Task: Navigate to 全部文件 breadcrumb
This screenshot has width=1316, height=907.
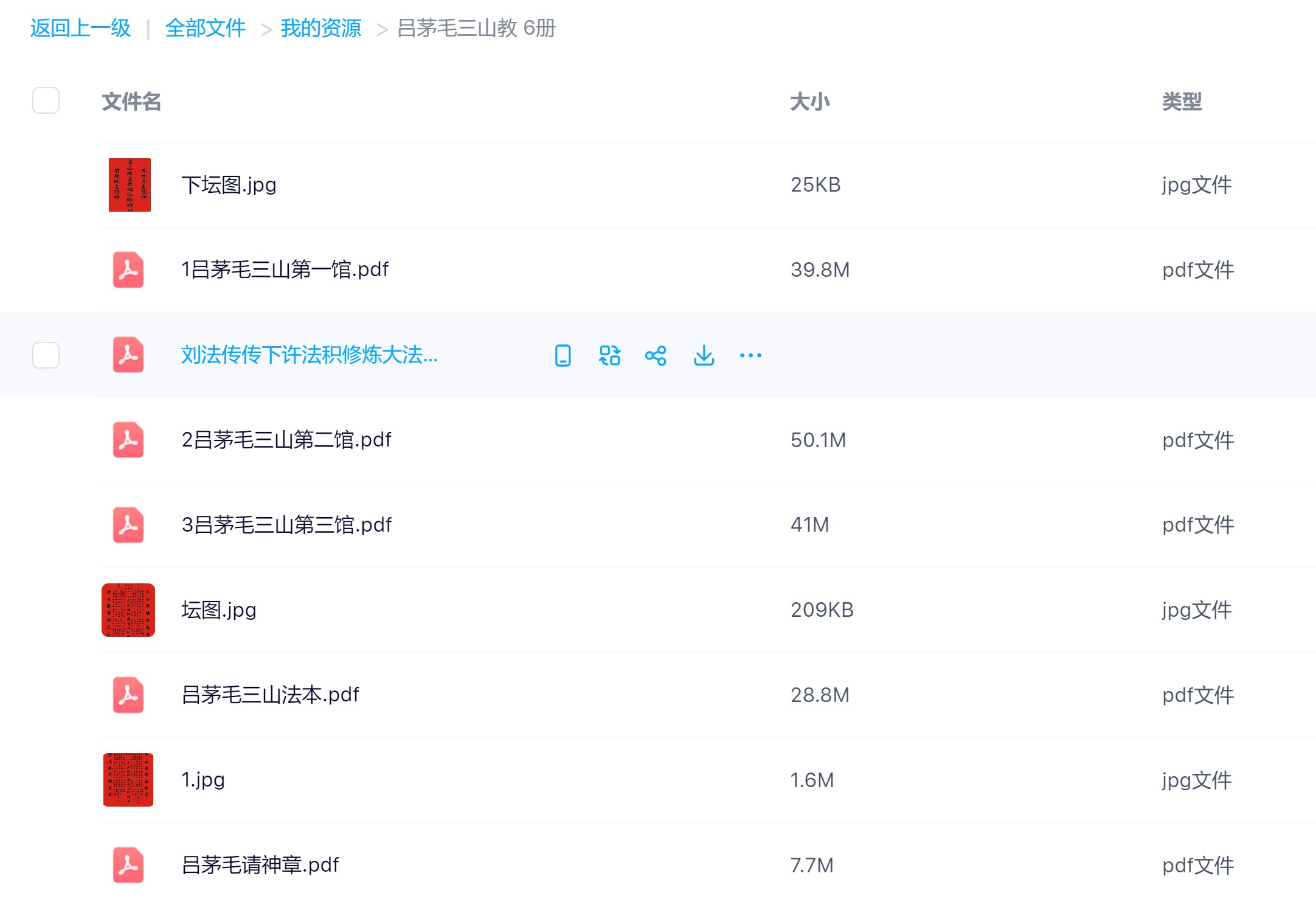Action: pos(205,28)
